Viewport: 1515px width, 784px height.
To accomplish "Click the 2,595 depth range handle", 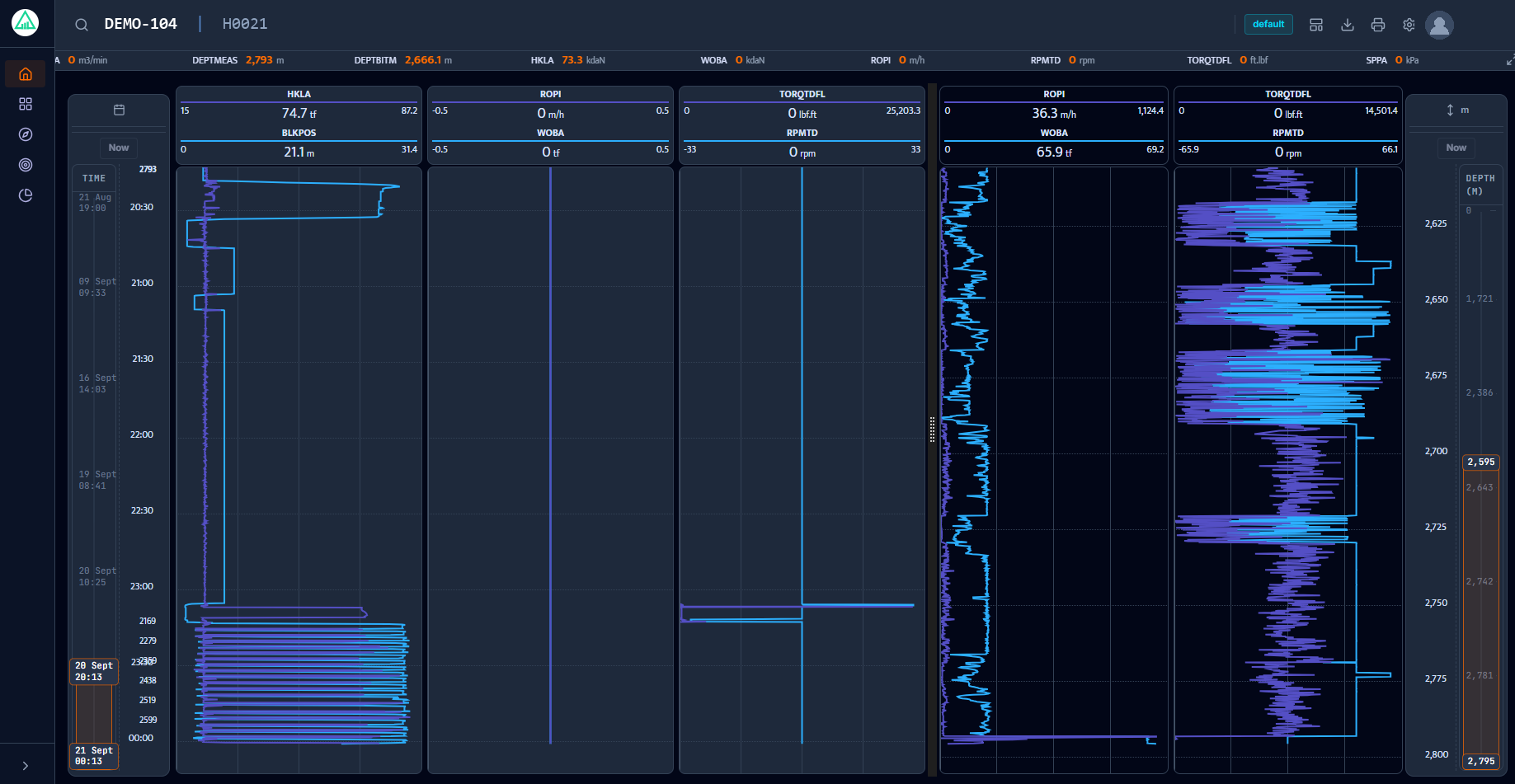I will tap(1481, 462).
